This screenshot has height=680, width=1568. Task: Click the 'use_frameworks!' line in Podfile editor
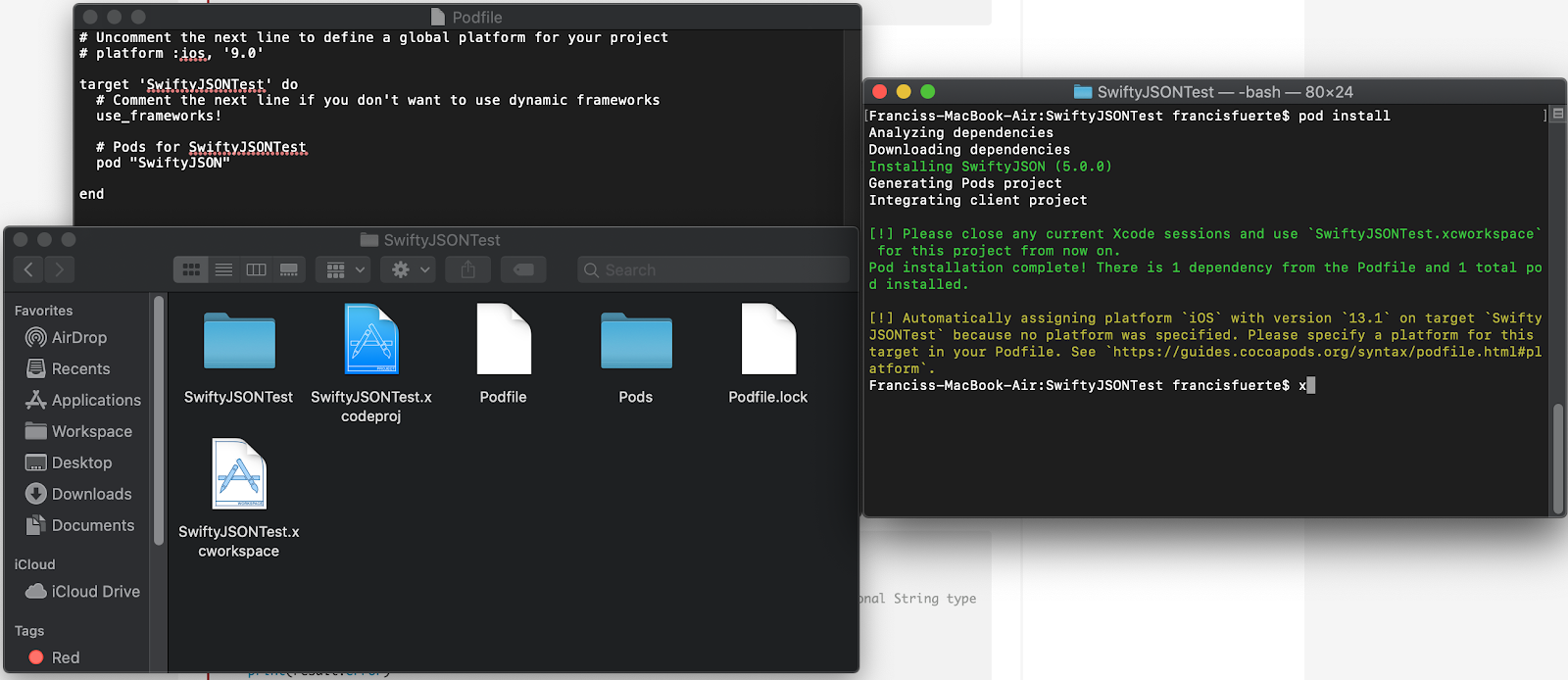coord(159,116)
